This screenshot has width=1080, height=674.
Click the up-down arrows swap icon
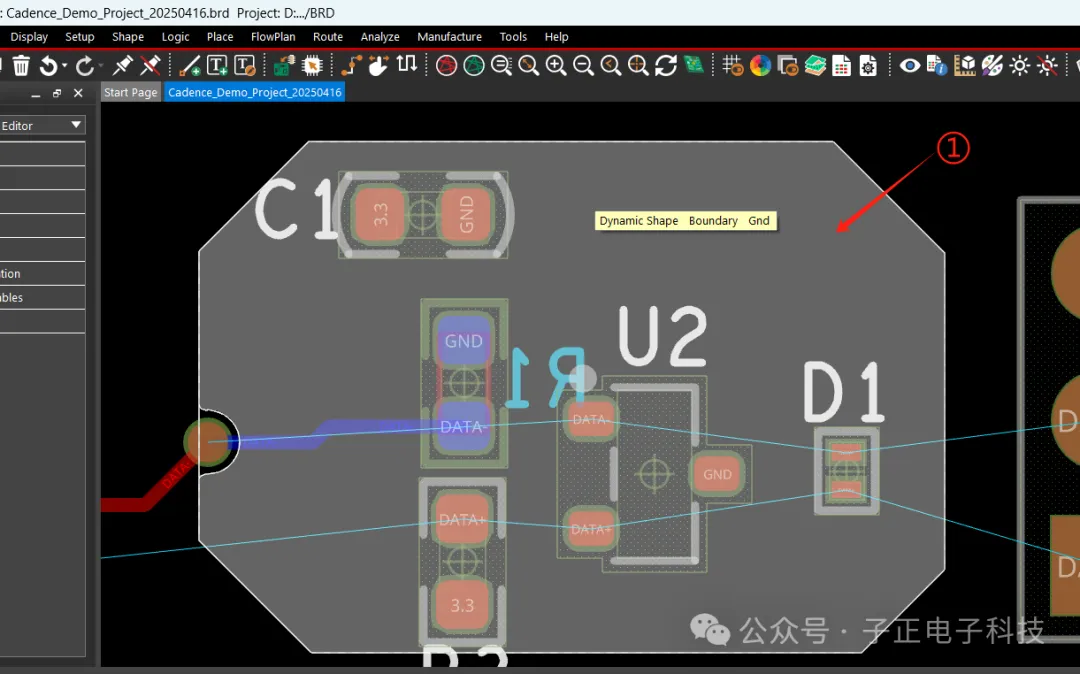(406, 64)
